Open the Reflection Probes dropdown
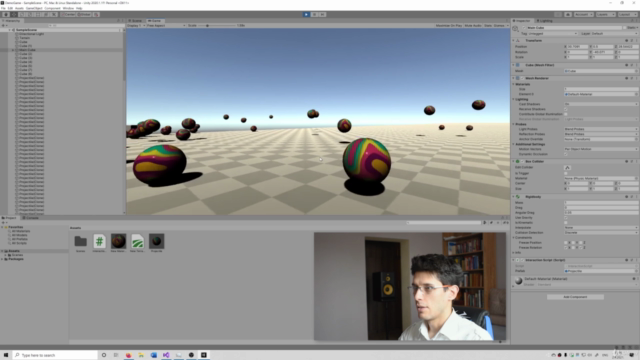Image resolution: width=640 pixels, height=360 pixels. [601, 134]
